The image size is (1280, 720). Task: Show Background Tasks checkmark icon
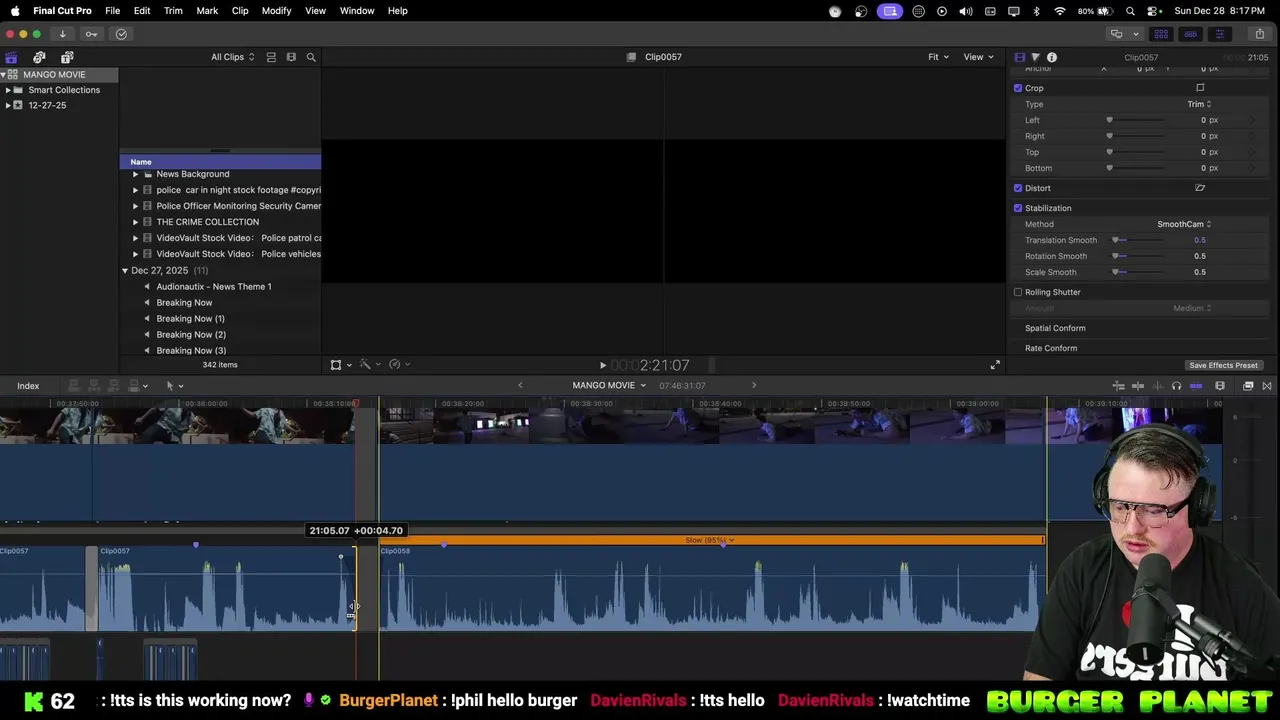point(121,34)
